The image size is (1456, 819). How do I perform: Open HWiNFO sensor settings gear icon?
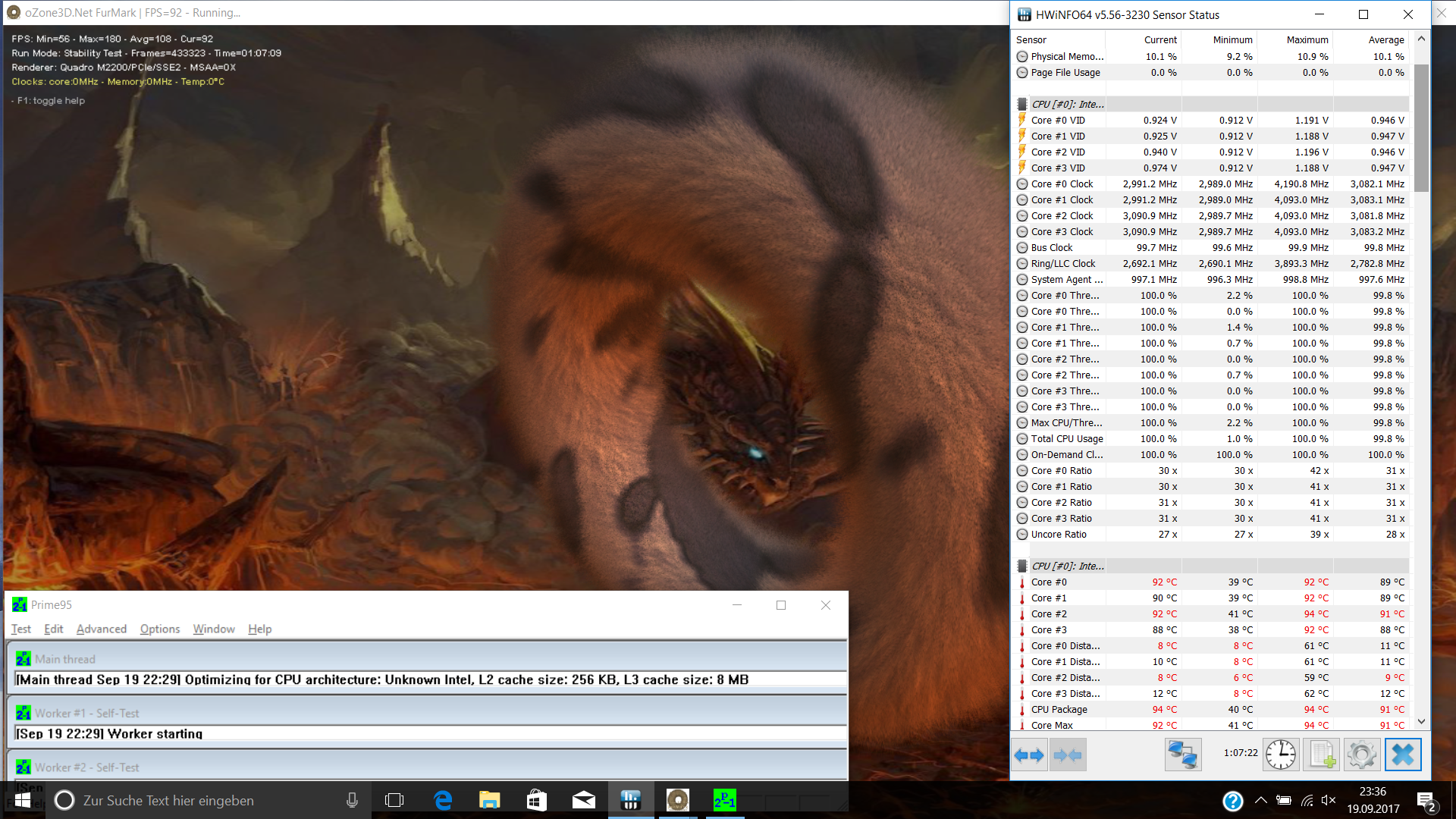point(1361,755)
